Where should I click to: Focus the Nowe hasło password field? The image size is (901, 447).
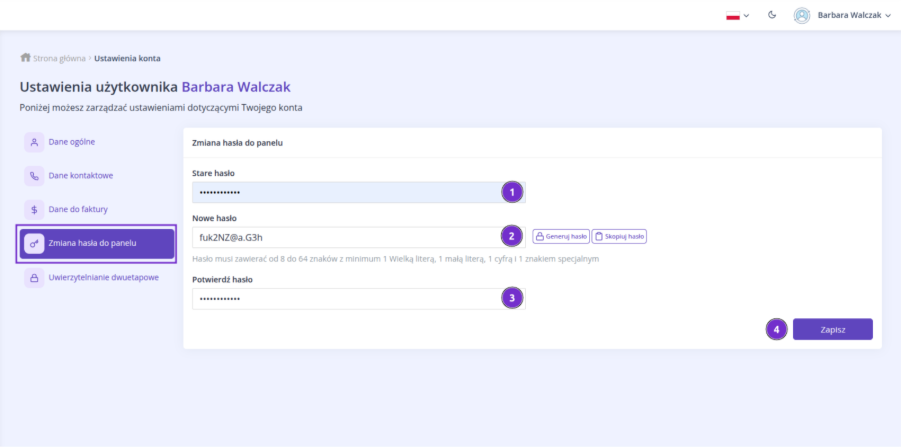(345, 237)
